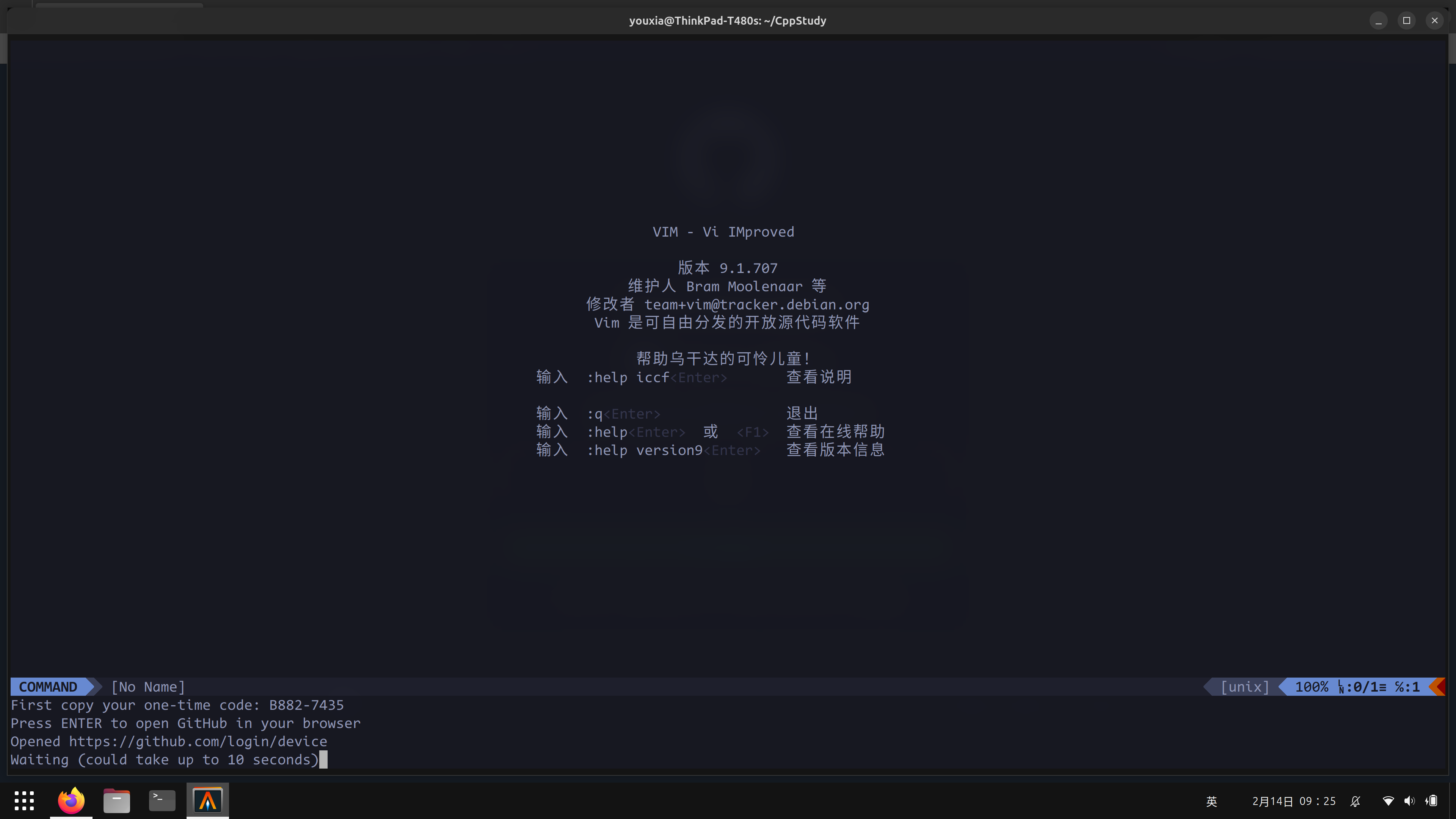This screenshot has width=1456, height=819.
Task: Select the COMMAND mode segment
Action: pyautogui.click(x=48, y=687)
